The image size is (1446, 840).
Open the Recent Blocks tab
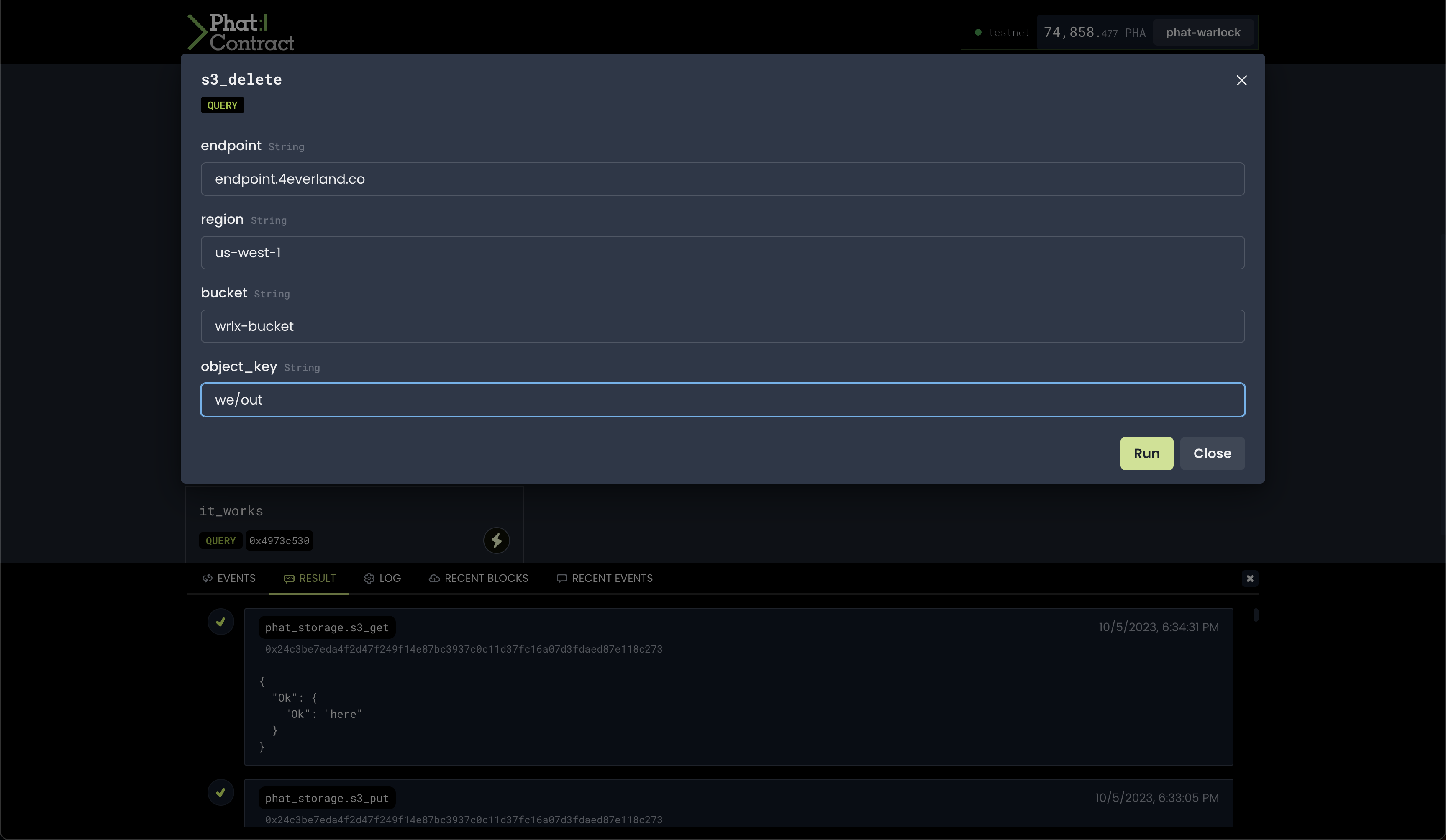(x=479, y=579)
